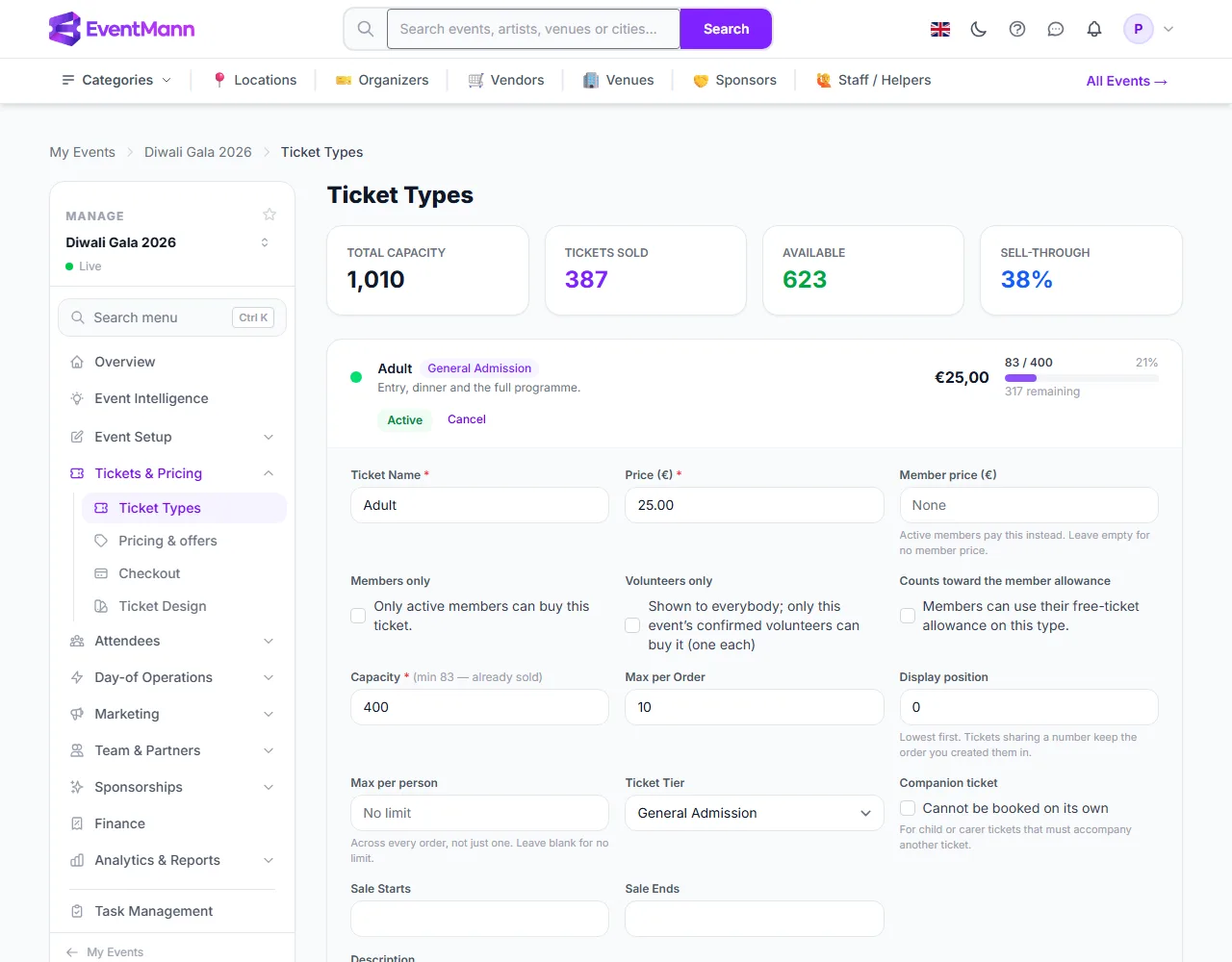Tick the Volunteers only checkbox
1232x962 pixels.
[x=632, y=625]
